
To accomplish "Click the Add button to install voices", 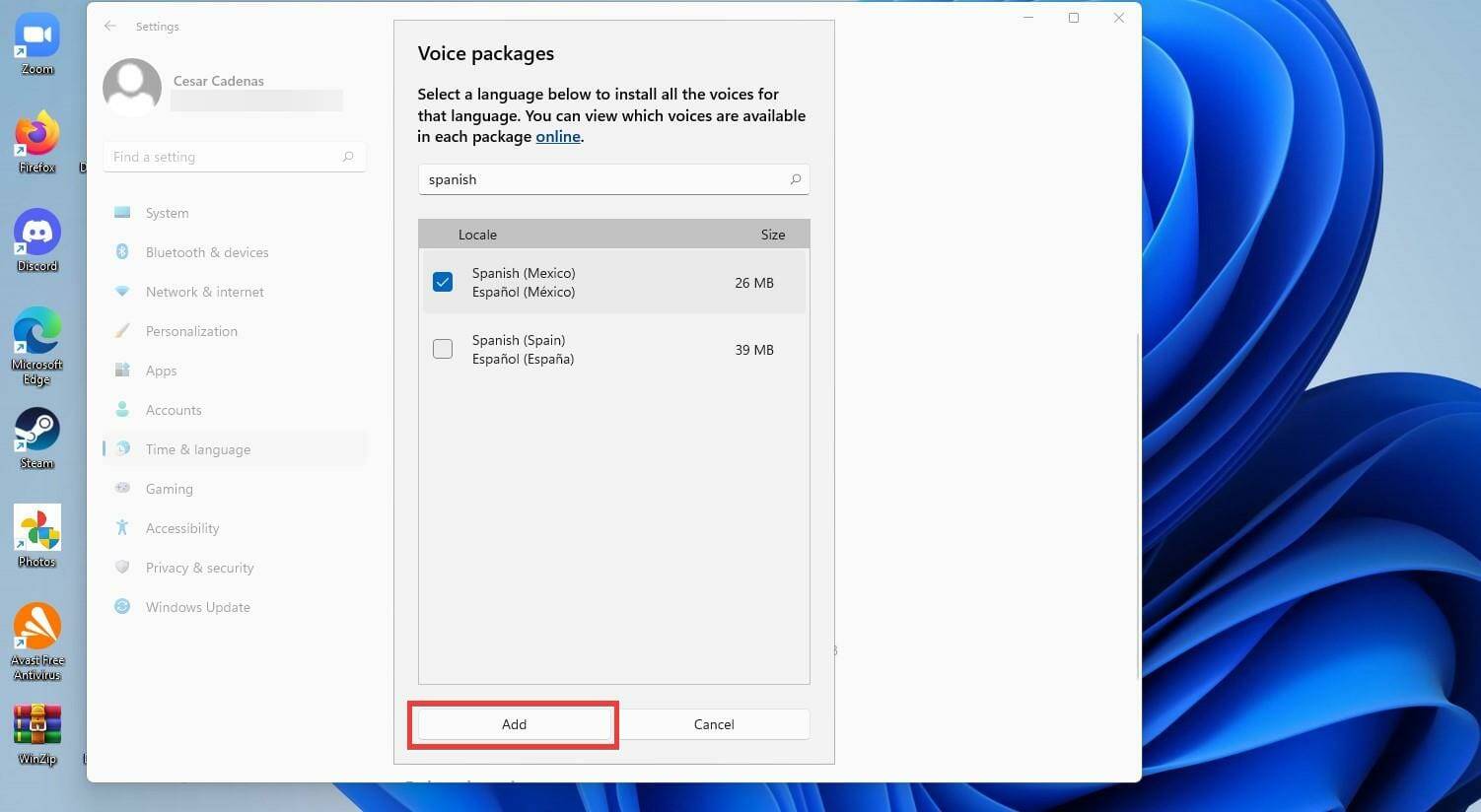I will tap(514, 724).
